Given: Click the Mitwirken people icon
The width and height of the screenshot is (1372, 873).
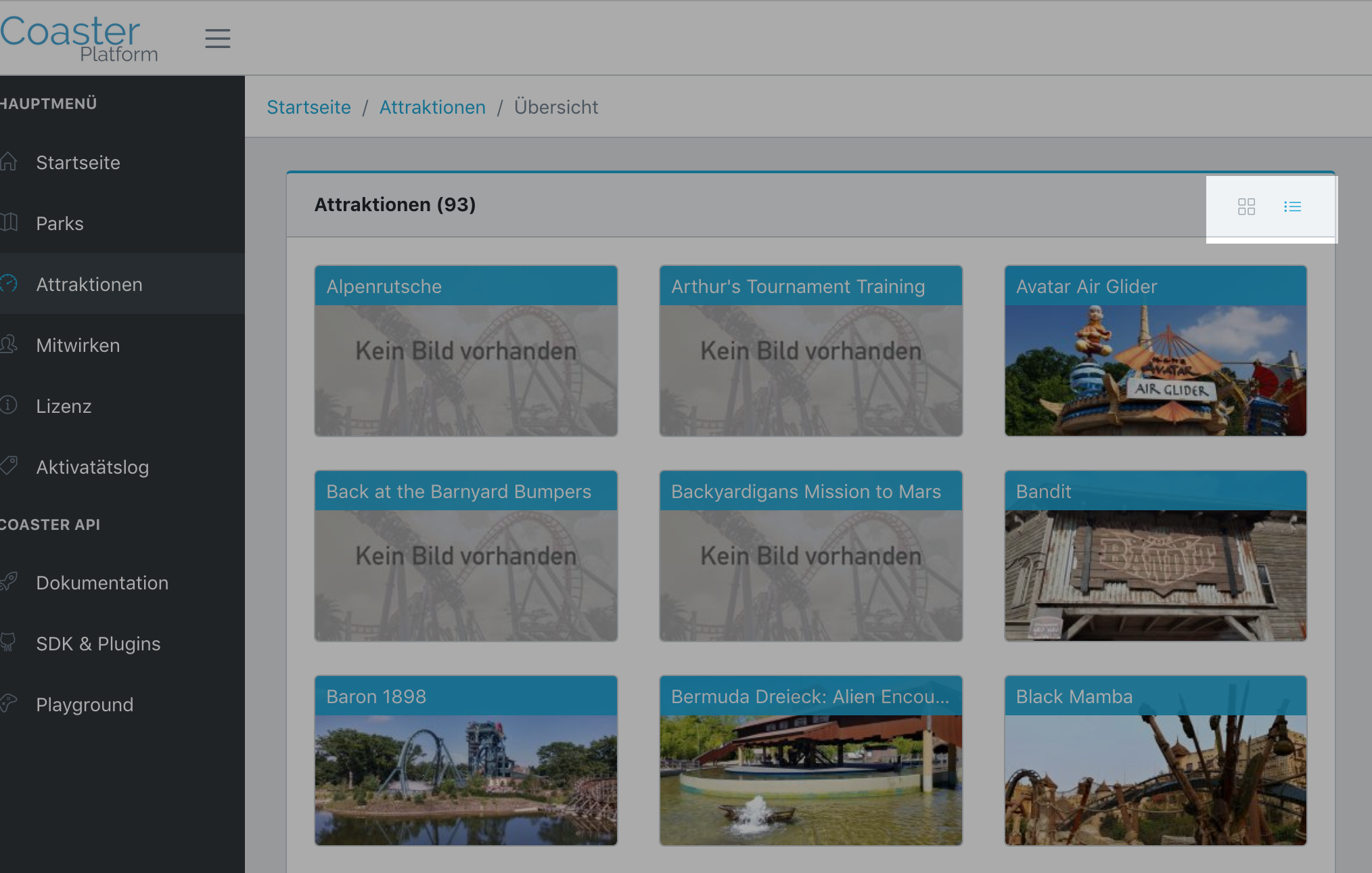Looking at the screenshot, I should pos(8,344).
